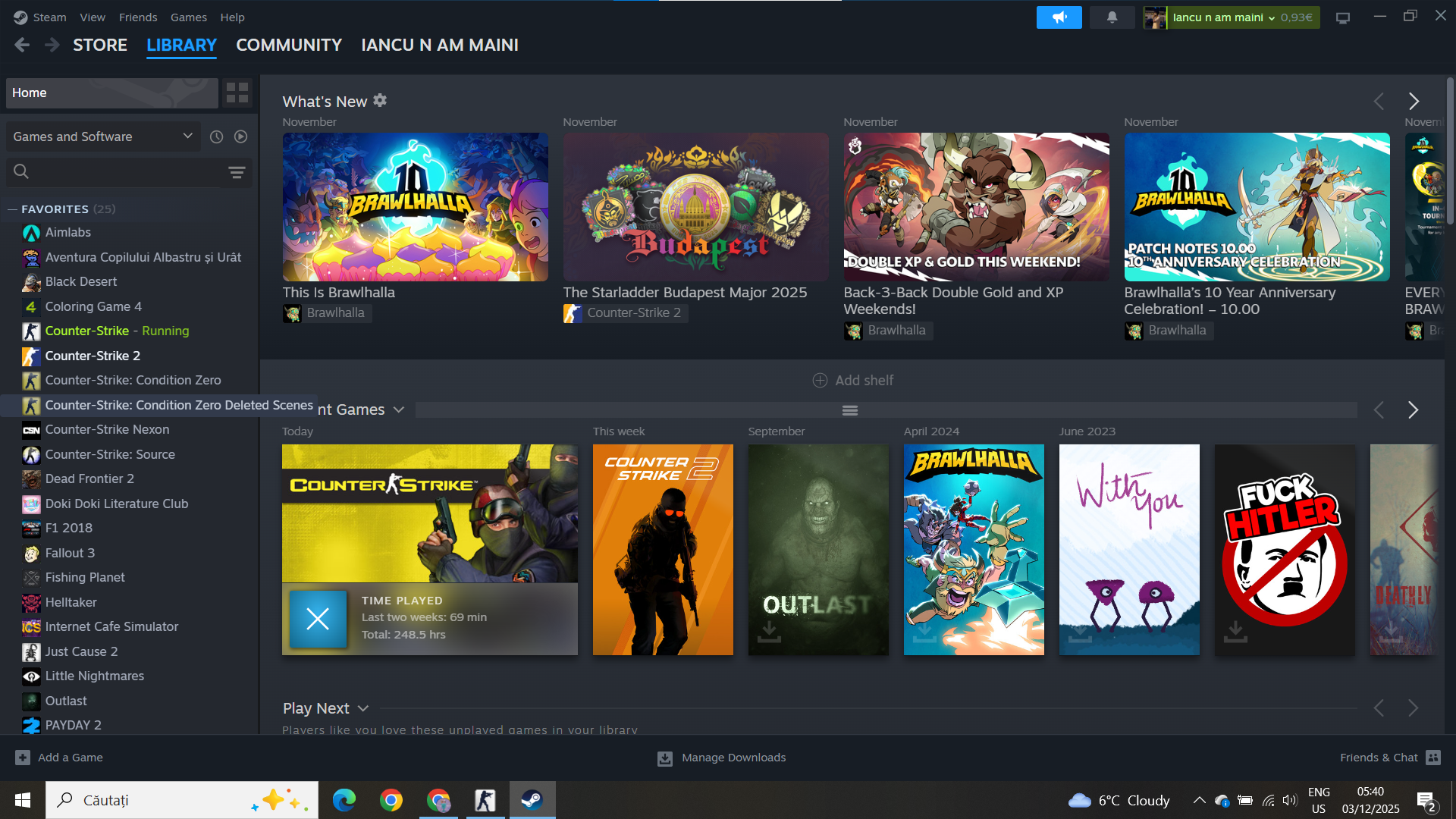Switch library to grid collections view
Viewport: 1456px width, 819px height.
(237, 93)
